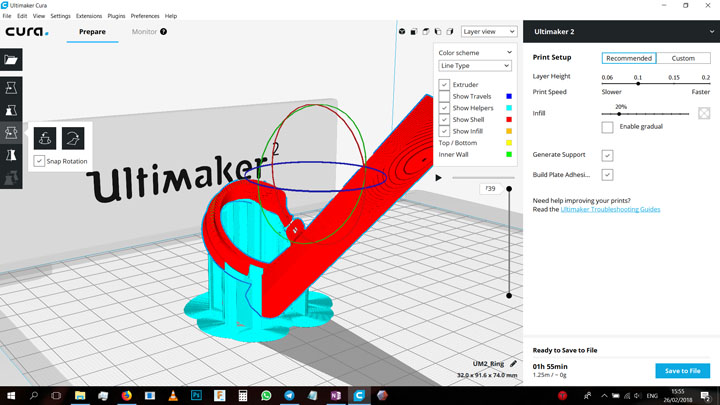This screenshot has width=720, height=405.
Task: Uncheck the Show Shell checkbox
Action: coord(444,119)
